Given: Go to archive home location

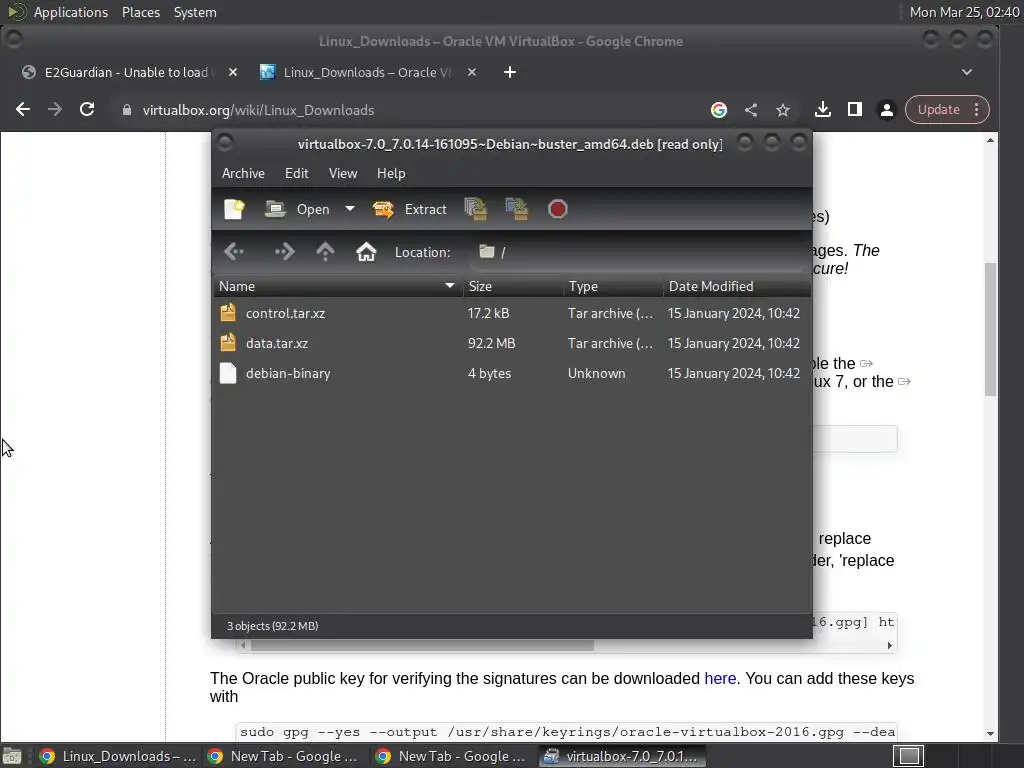Looking at the screenshot, I should (x=366, y=251).
